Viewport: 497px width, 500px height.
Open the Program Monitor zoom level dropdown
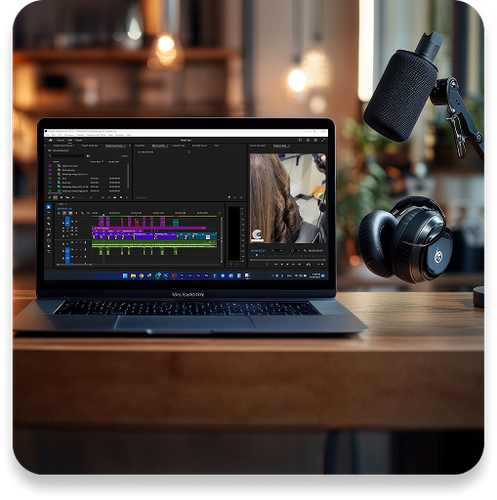click(277, 250)
